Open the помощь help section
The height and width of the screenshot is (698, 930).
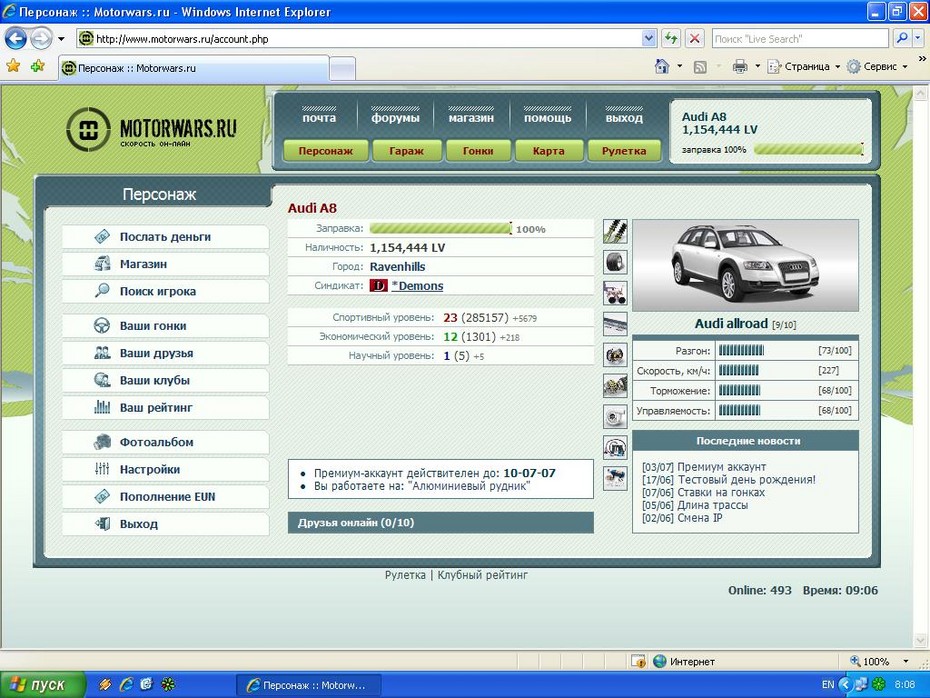pos(547,117)
